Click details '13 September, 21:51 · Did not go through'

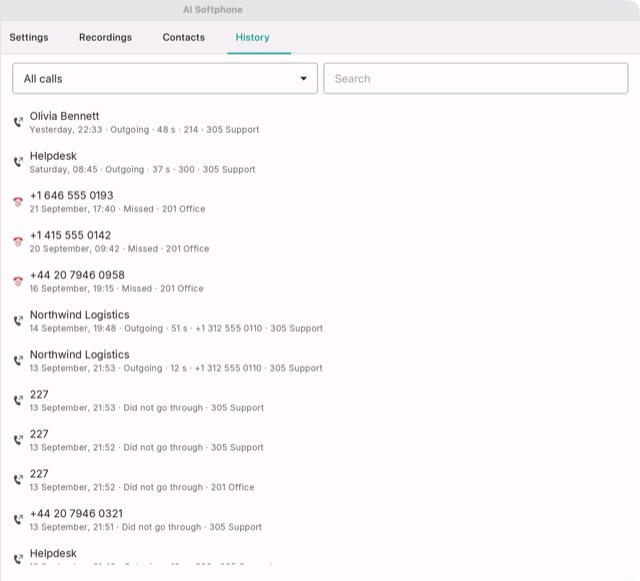(115, 527)
